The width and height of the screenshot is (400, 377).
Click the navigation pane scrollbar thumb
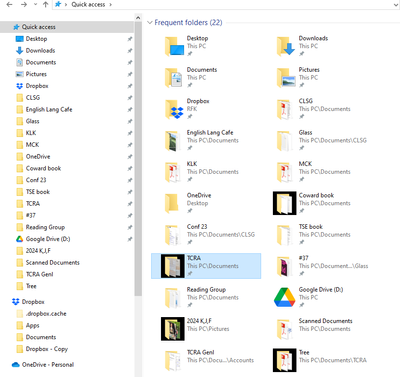[x=138, y=159]
